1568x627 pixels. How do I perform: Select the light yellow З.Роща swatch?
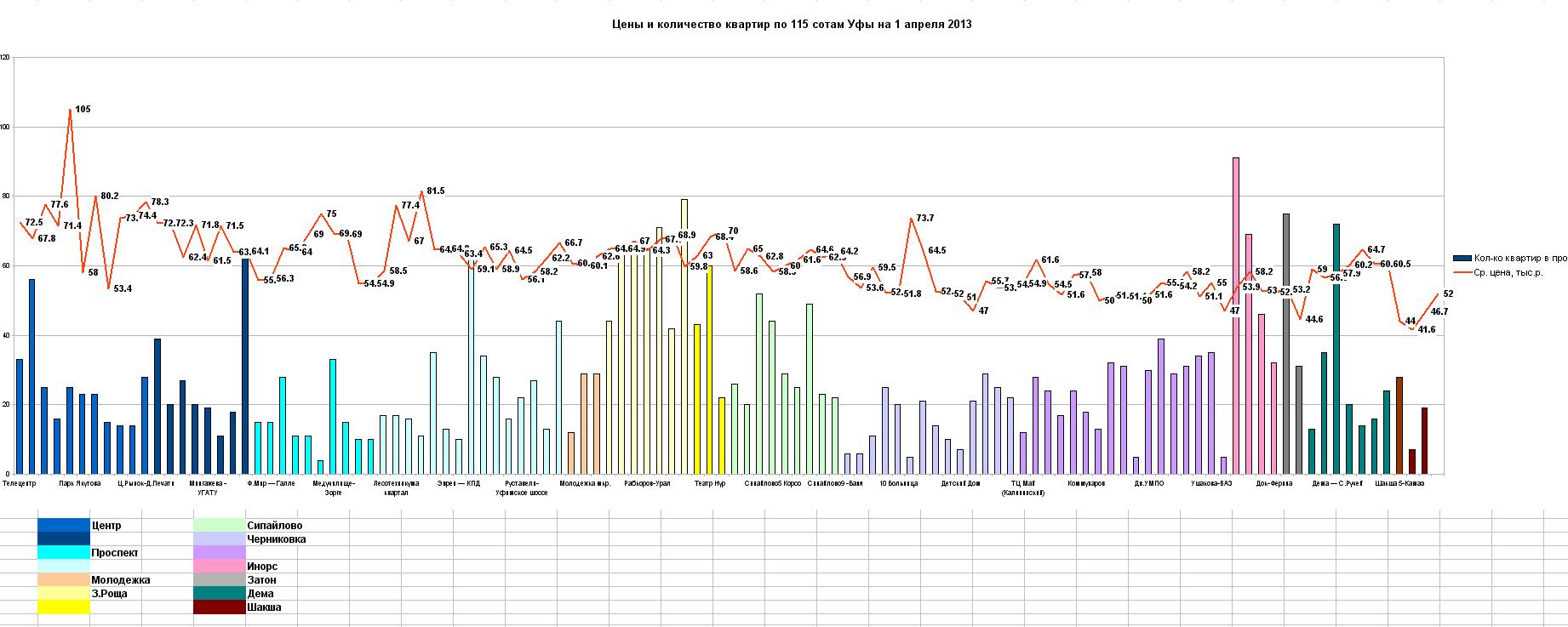(64, 594)
